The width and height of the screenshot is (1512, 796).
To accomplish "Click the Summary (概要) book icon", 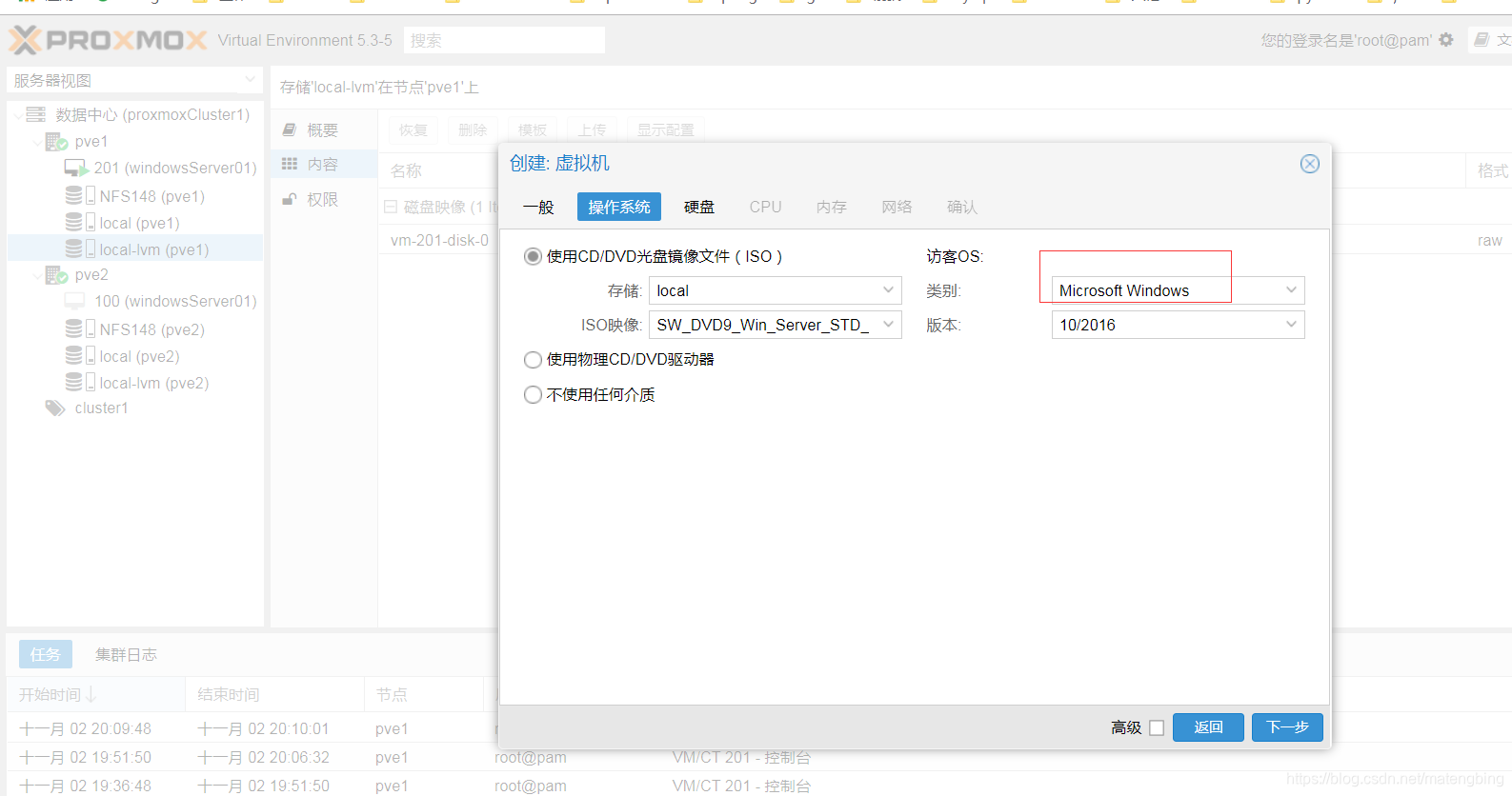I will (x=290, y=129).
